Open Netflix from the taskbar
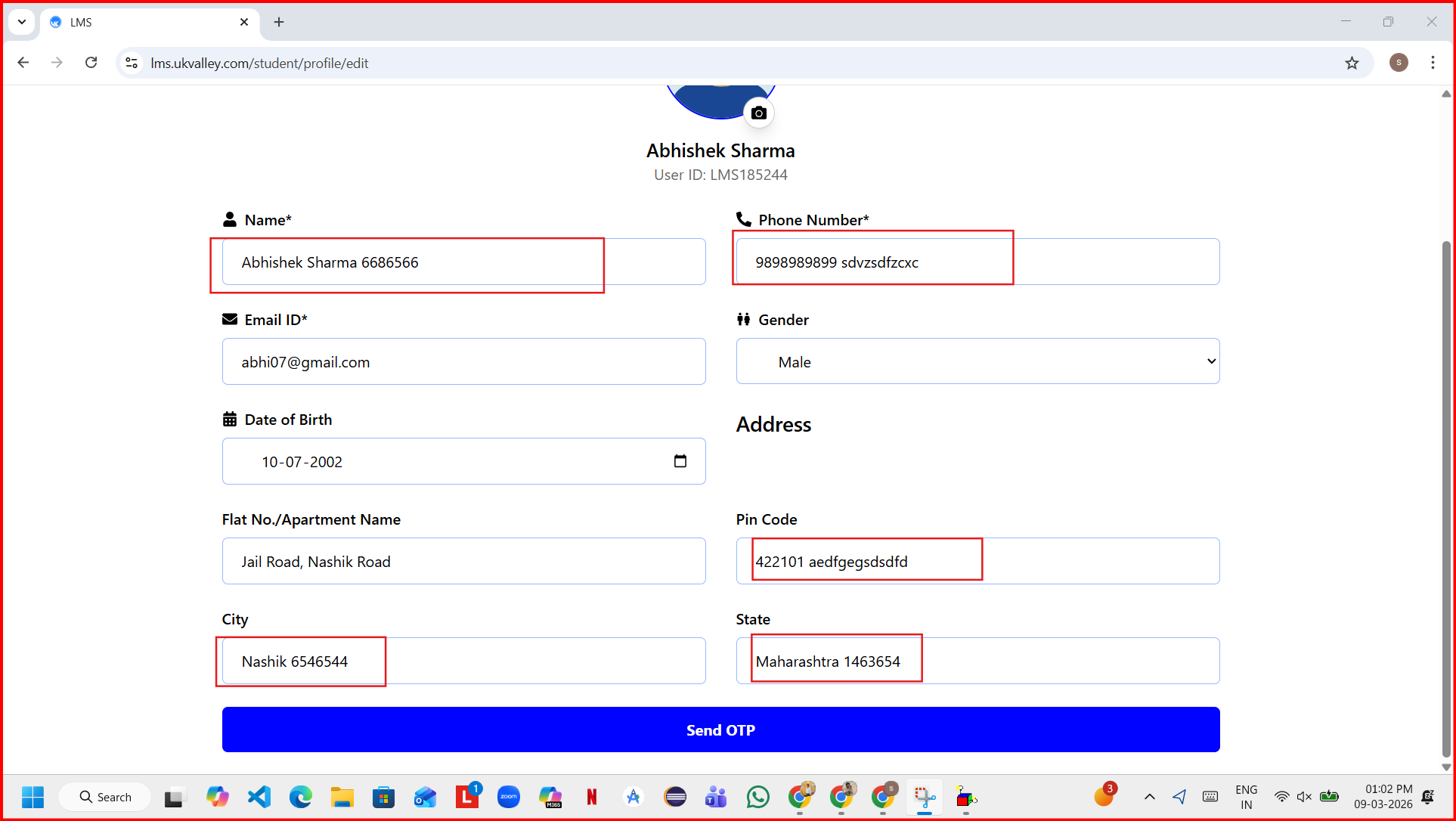Viewport: 1456px width, 821px height. (592, 797)
